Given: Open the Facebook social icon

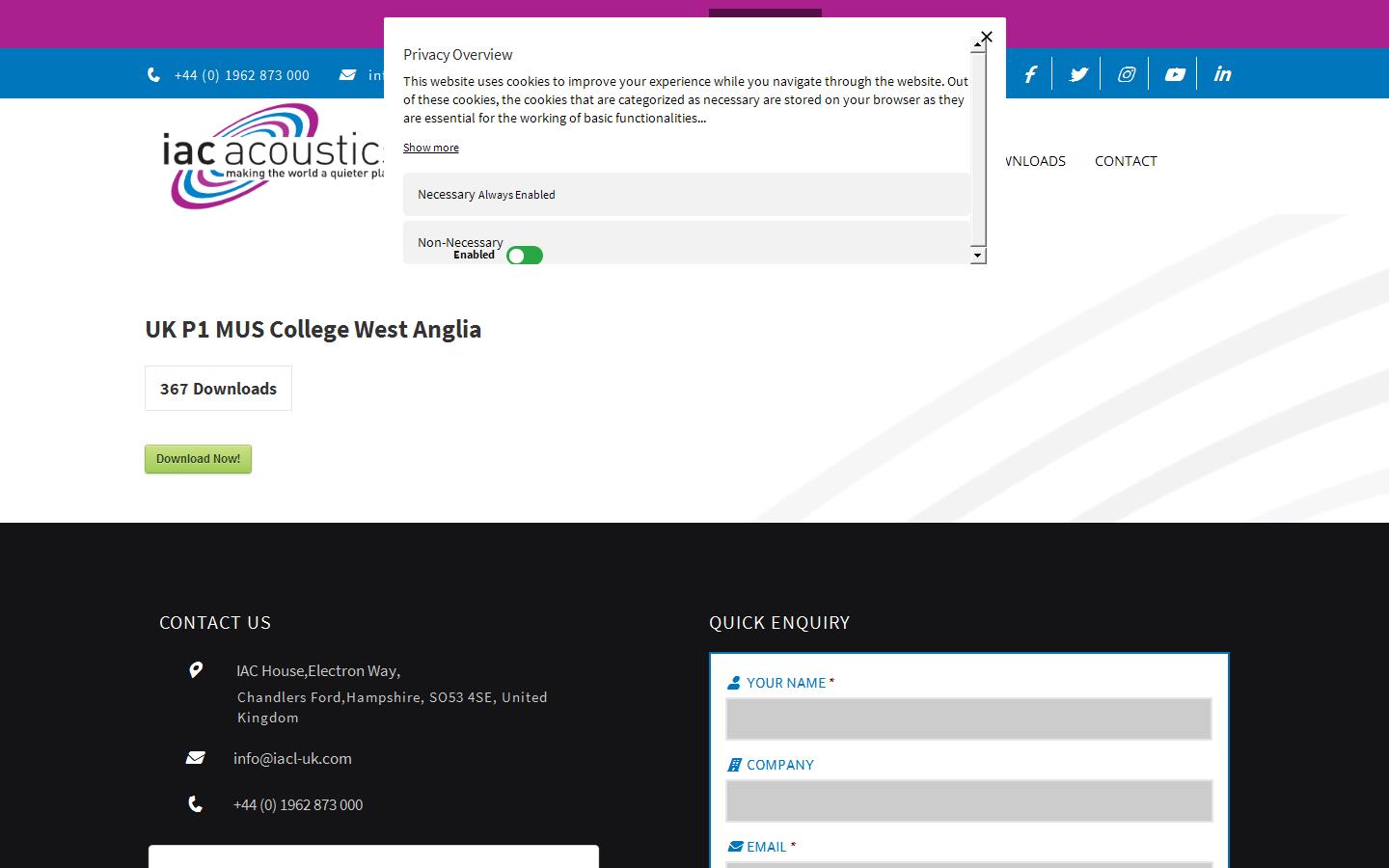Looking at the screenshot, I should [1030, 74].
